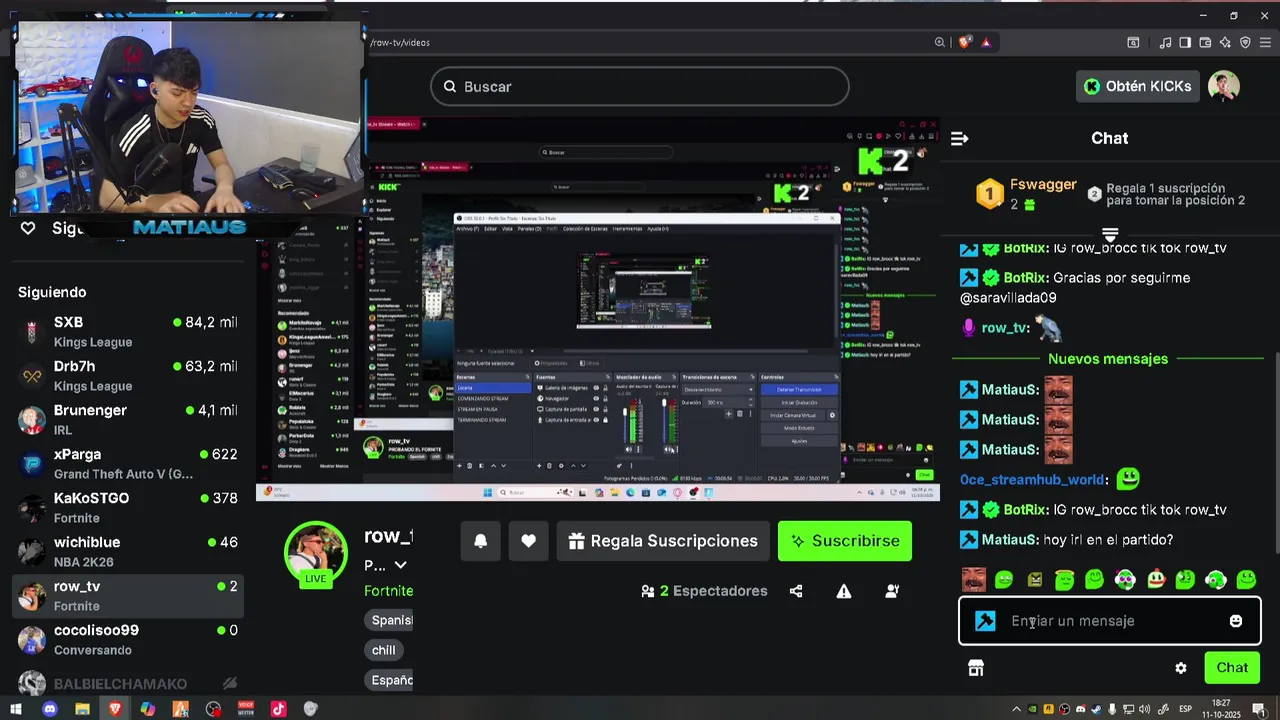The width and height of the screenshot is (1280, 720).
Task: Open the user profile avatar menu
Action: [x=1224, y=87]
